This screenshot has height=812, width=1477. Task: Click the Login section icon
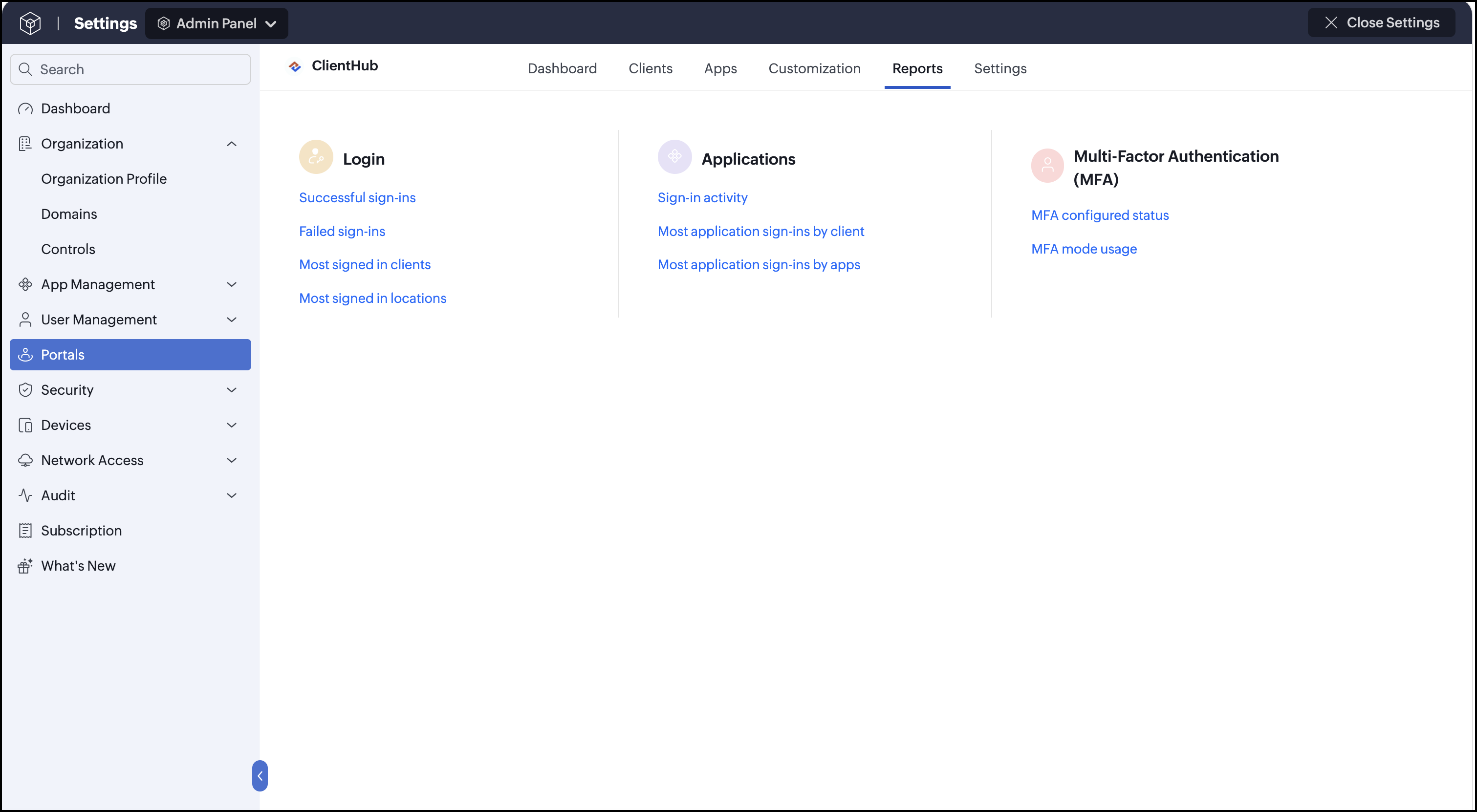[316, 157]
